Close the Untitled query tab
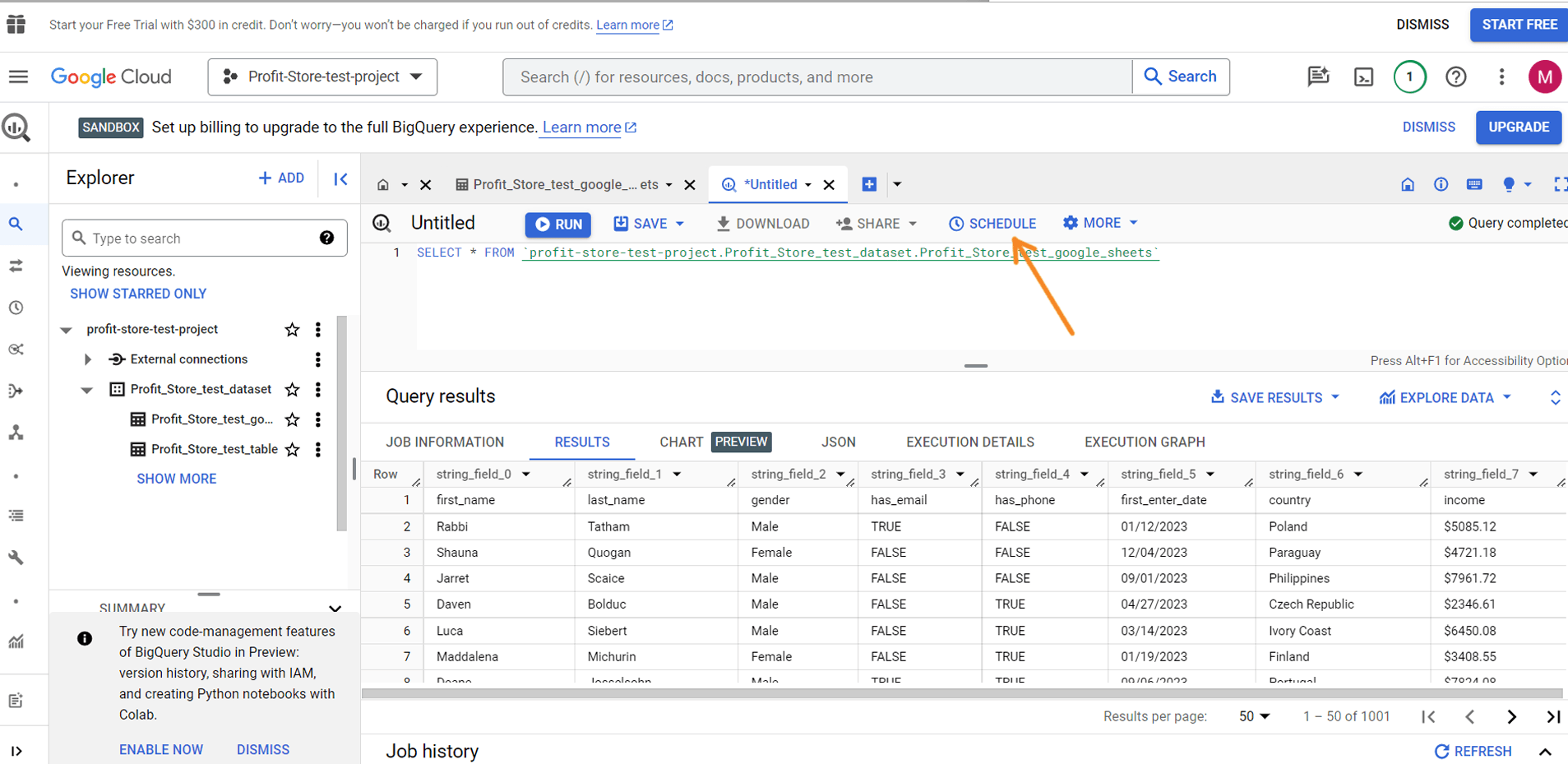The height and width of the screenshot is (764, 1568). 829,185
